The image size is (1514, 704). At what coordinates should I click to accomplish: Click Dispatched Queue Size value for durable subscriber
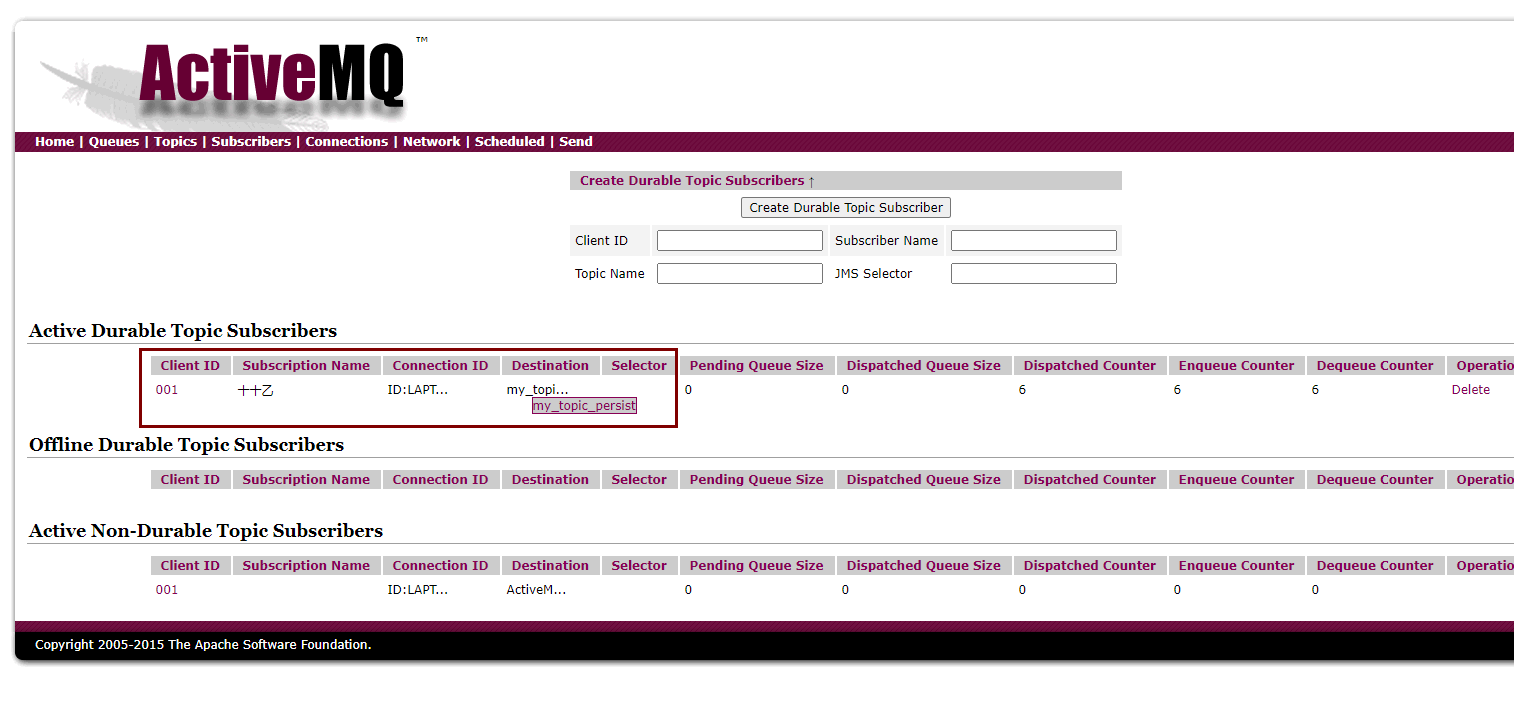tap(845, 390)
